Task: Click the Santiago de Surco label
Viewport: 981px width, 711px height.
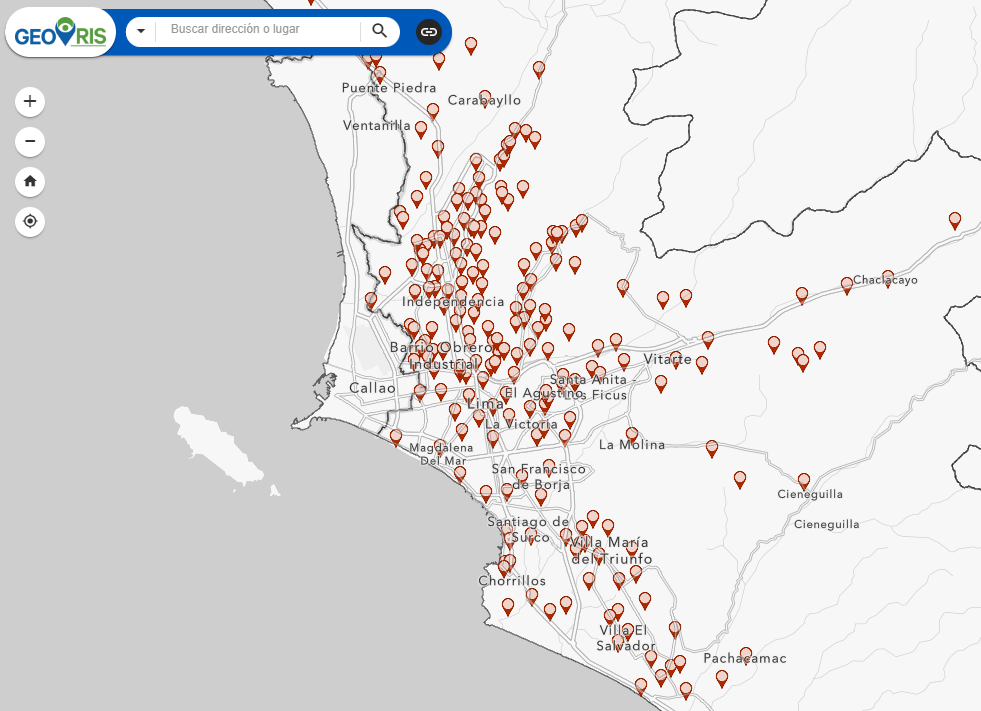Action: coord(529,529)
